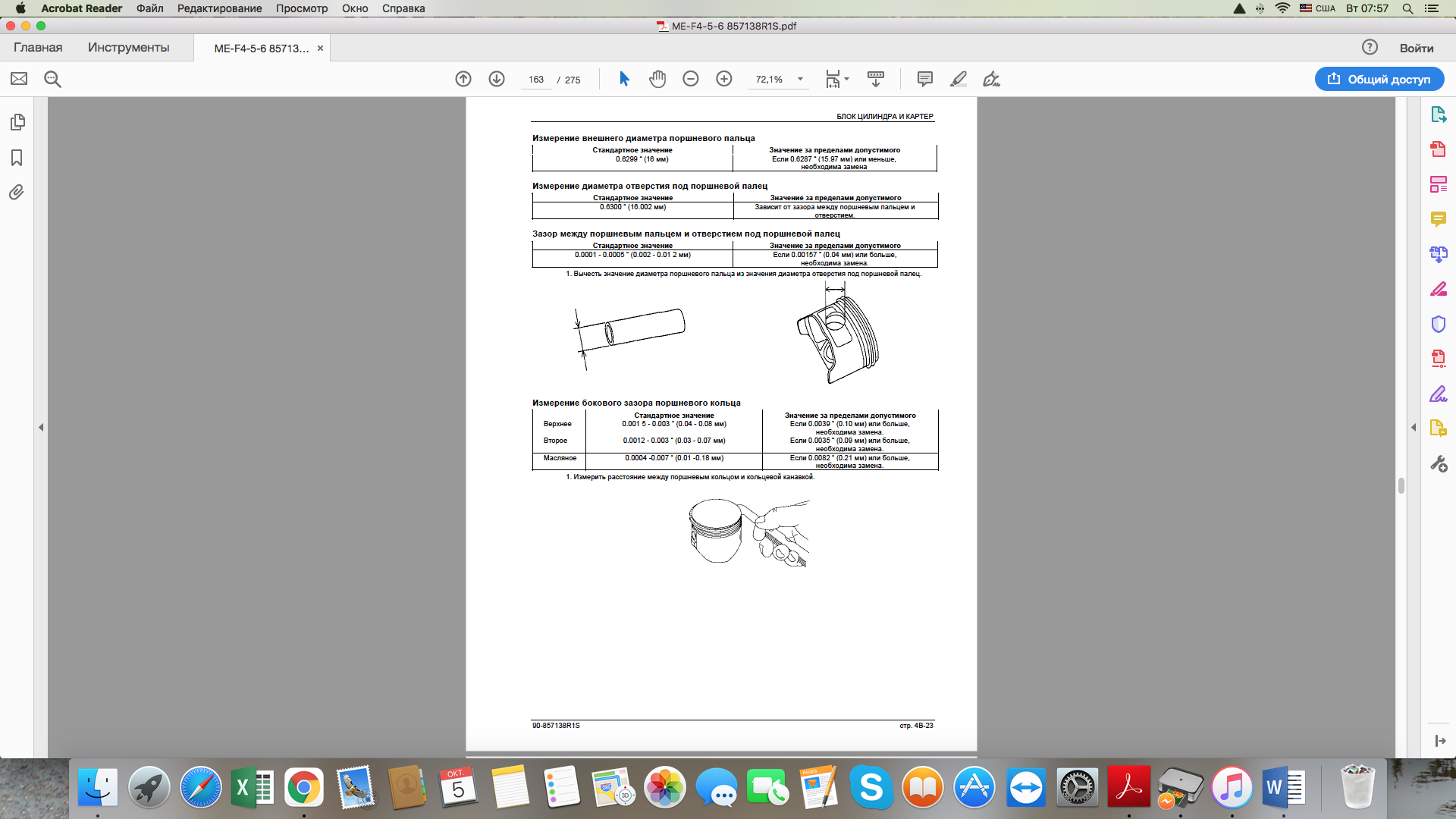Click the Общий доступ share button
The image size is (1456, 819).
click(1379, 79)
